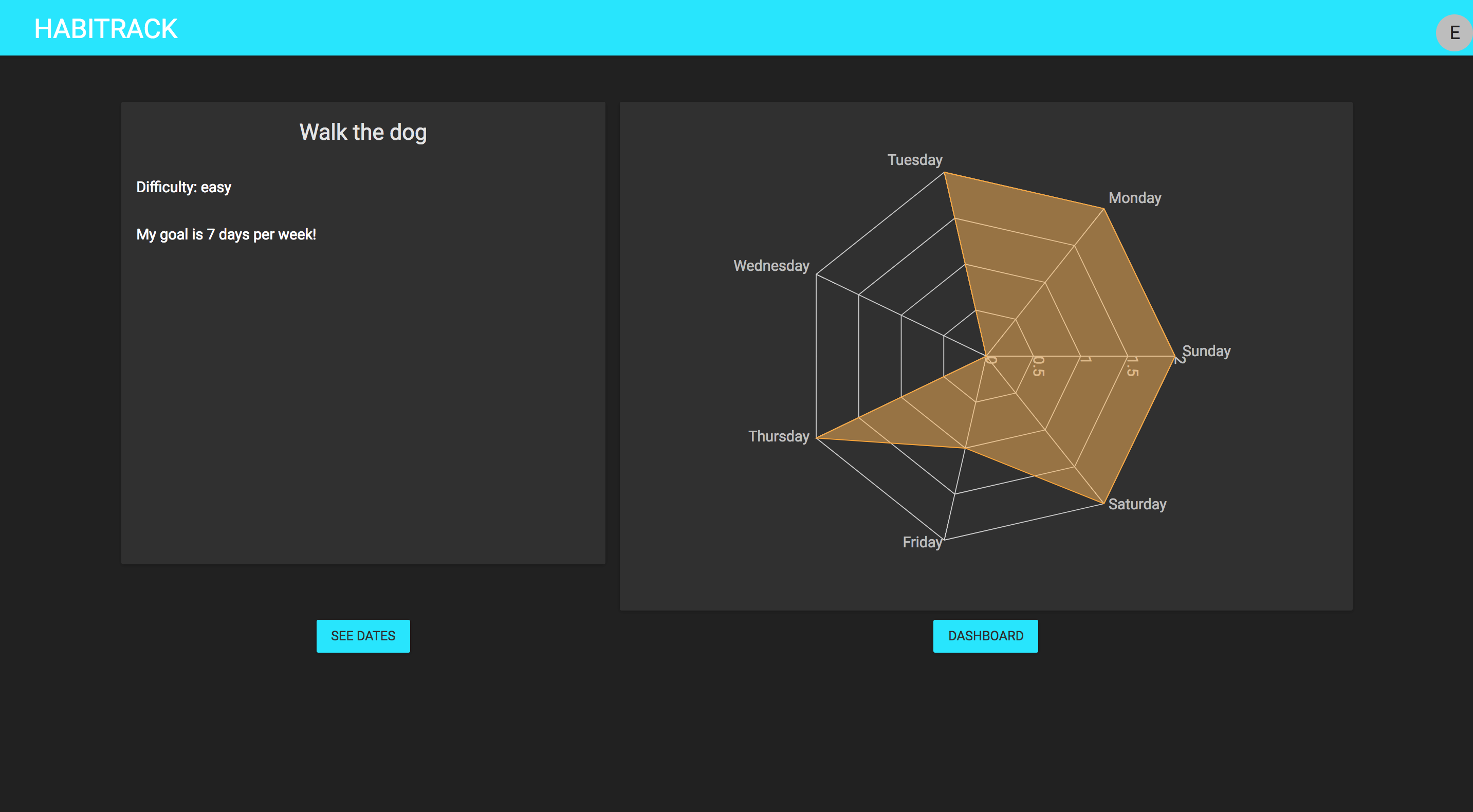This screenshot has height=812, width=1473.
Task: Click the Tuesday axis label
Action: coord(914,159)
